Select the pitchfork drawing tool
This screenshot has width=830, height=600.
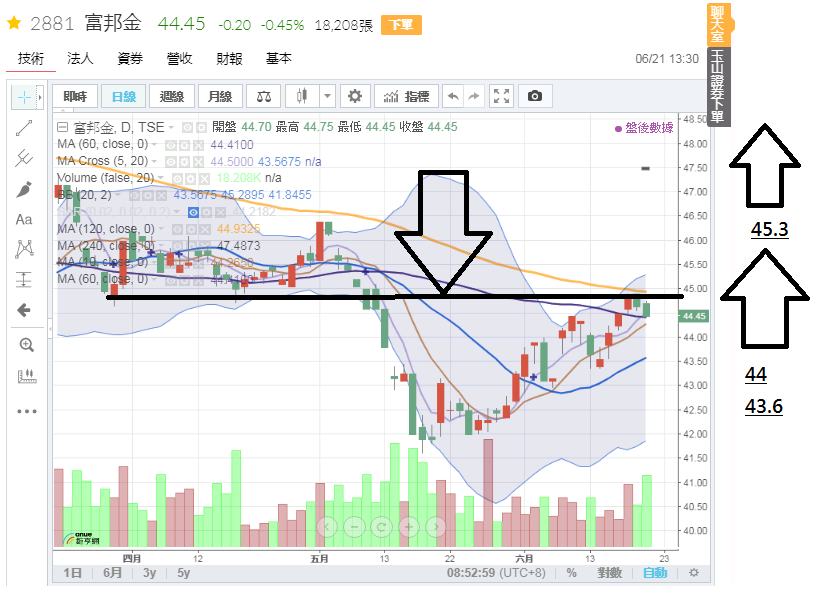(x=24, y=158)
